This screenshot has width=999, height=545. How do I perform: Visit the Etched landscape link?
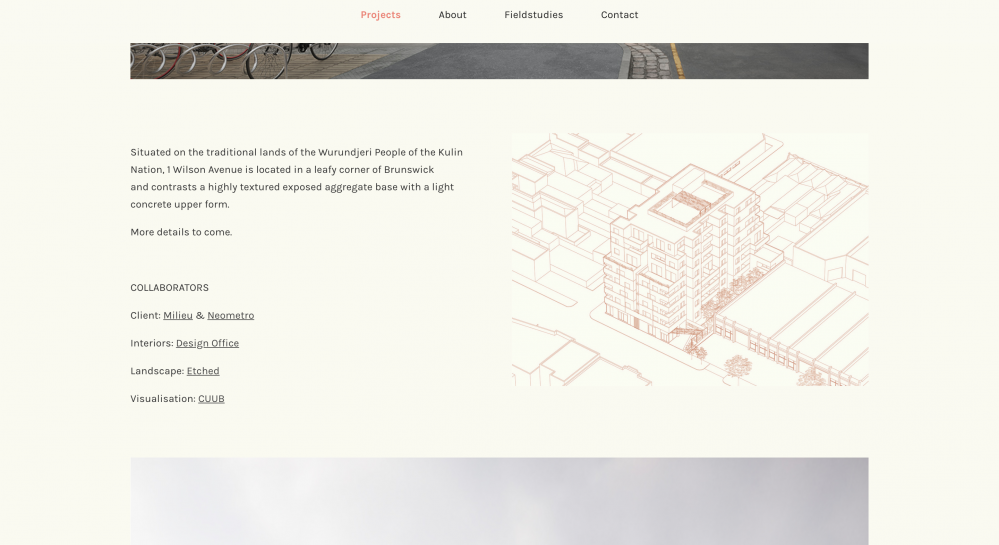pos(203,371)
